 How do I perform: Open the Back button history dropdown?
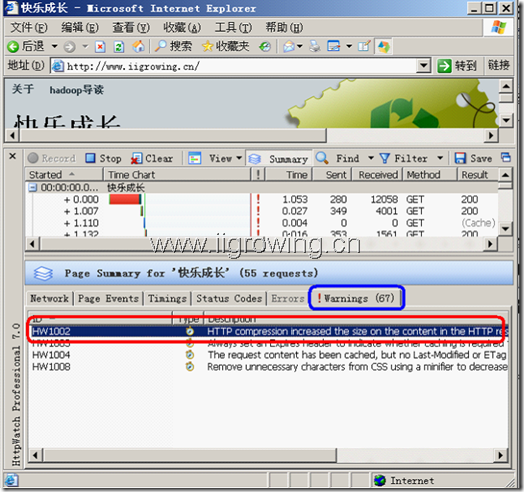[54, 46]
